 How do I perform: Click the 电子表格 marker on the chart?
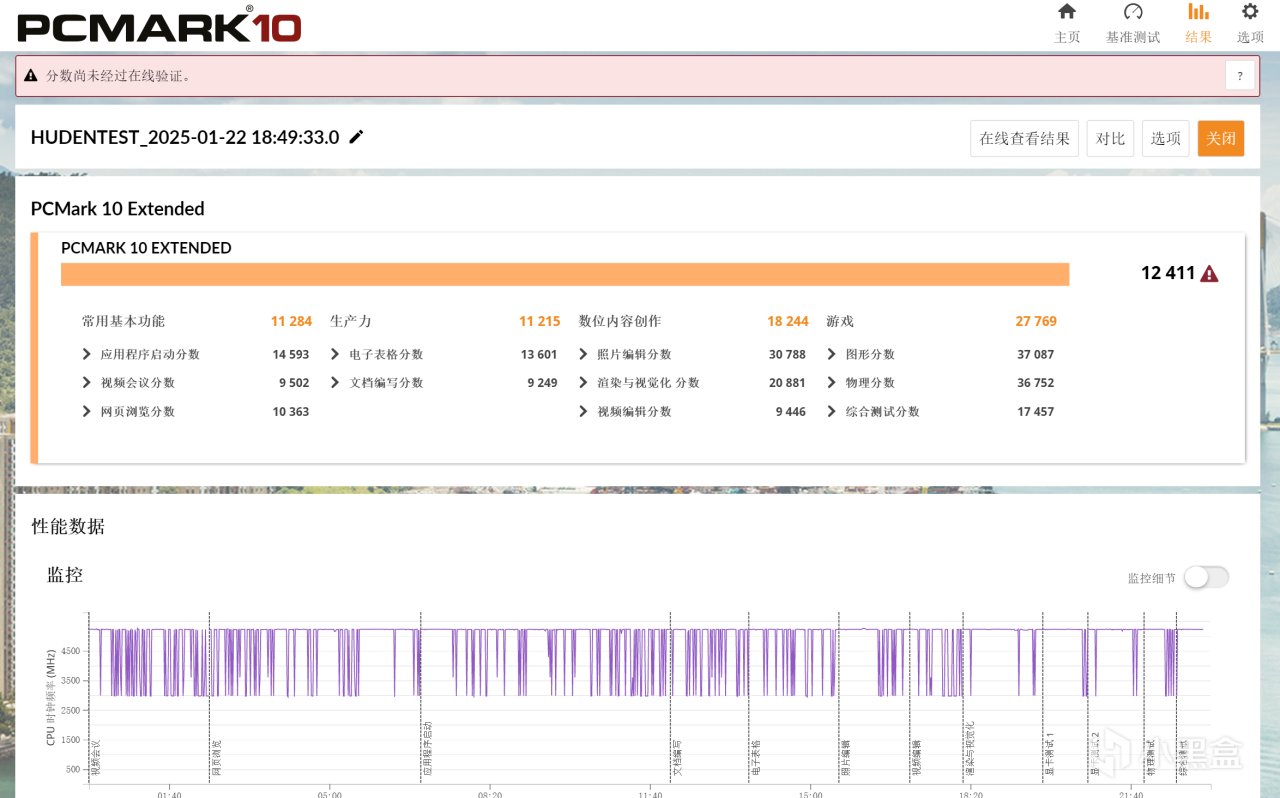click(754, 758)
